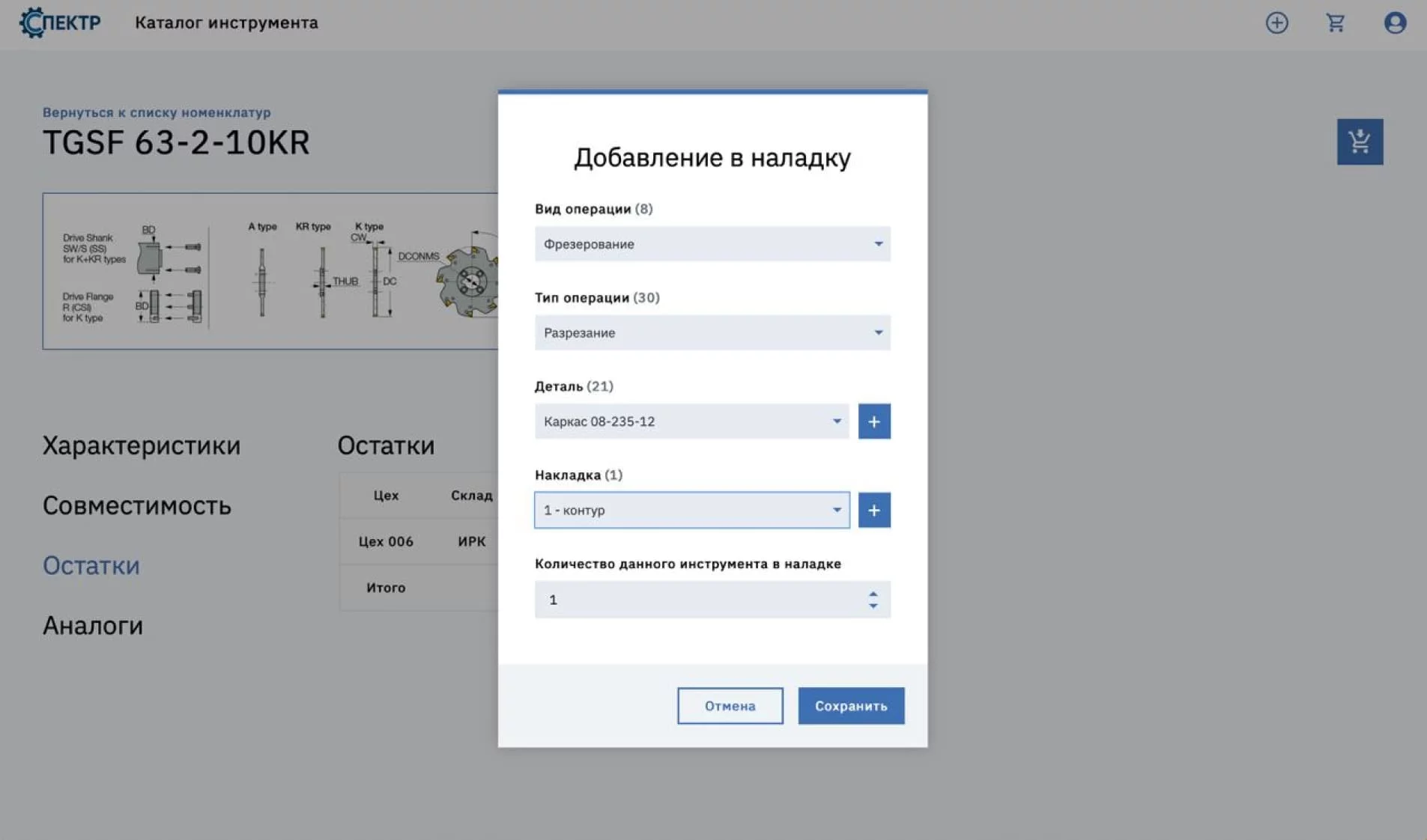The image size is (1427, 840).
Task: Click the ИРК table cell
Action: 472,541
